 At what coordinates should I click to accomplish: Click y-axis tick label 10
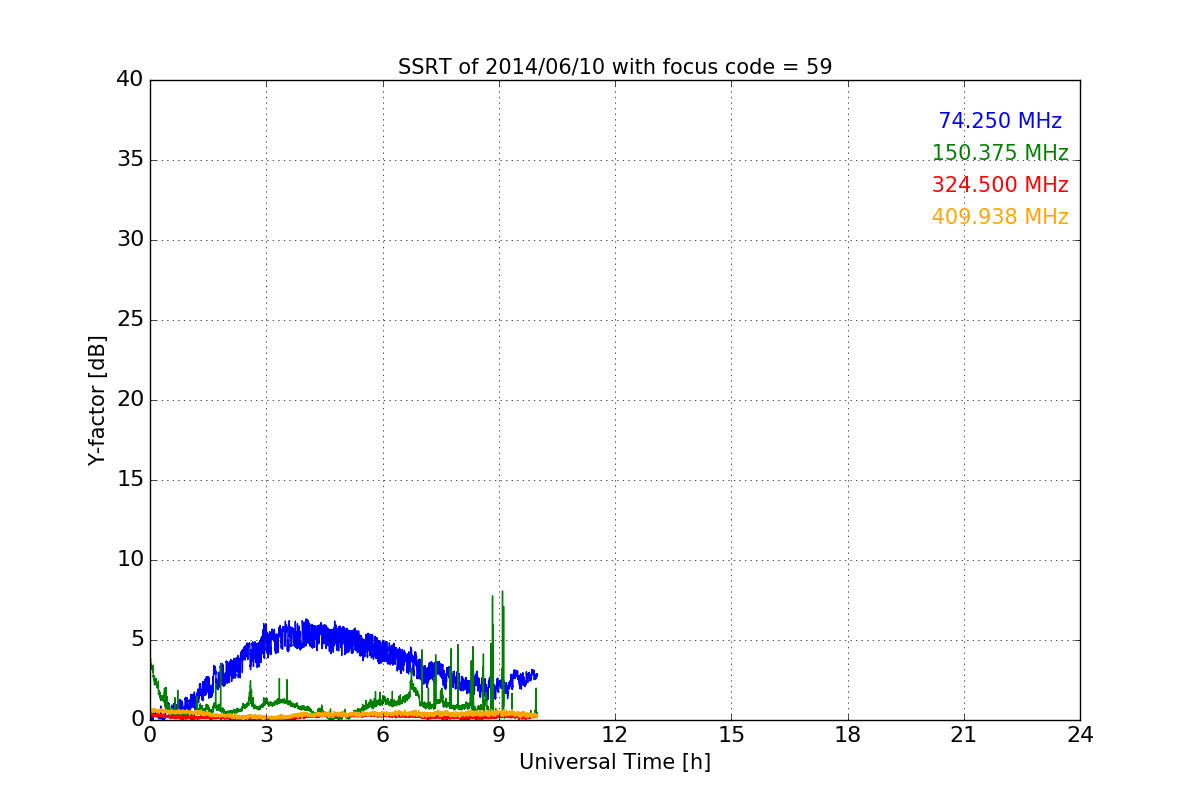coord(130,560)
